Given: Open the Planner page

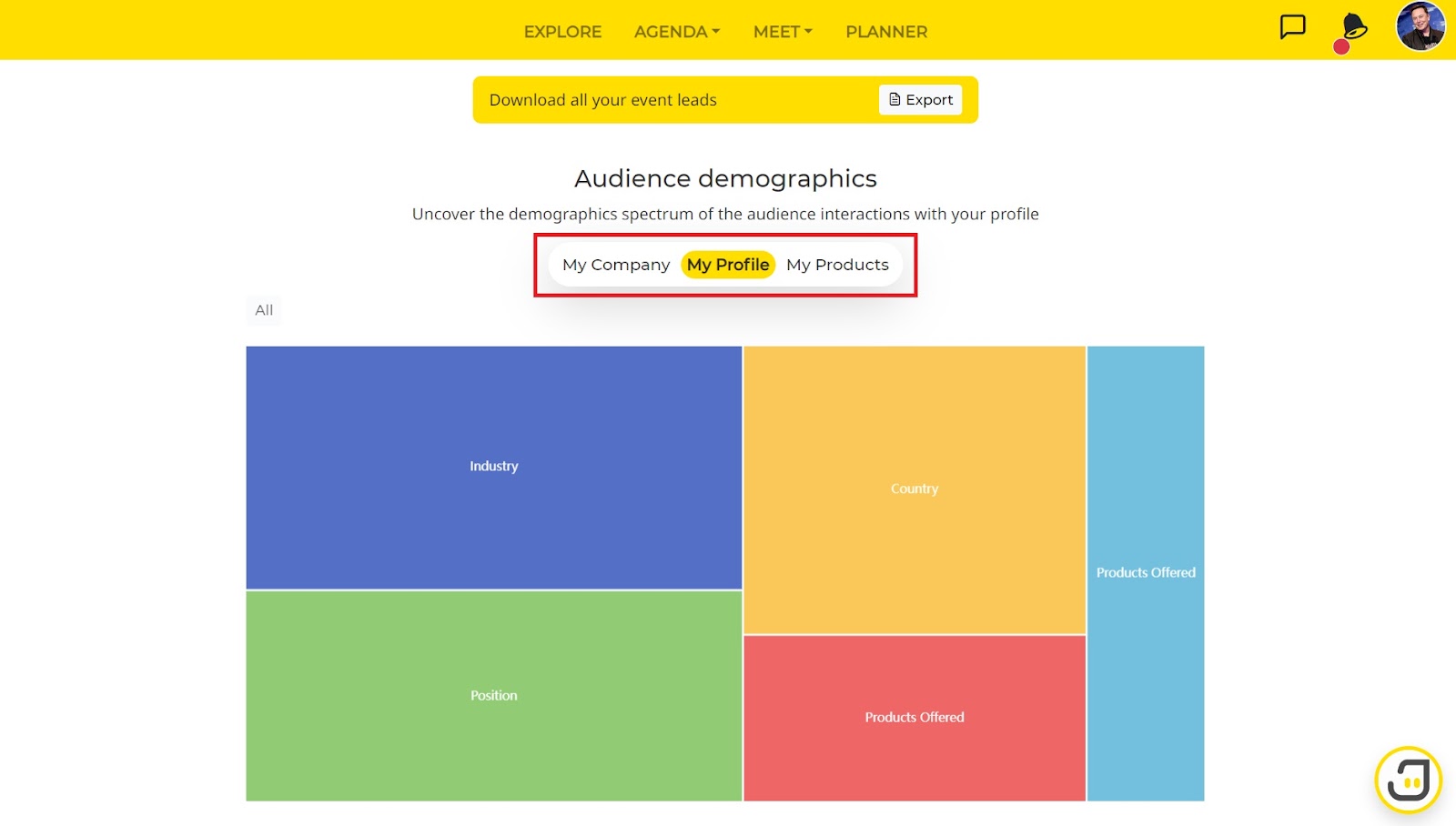Looking at the screenshot, I should 886,32.
